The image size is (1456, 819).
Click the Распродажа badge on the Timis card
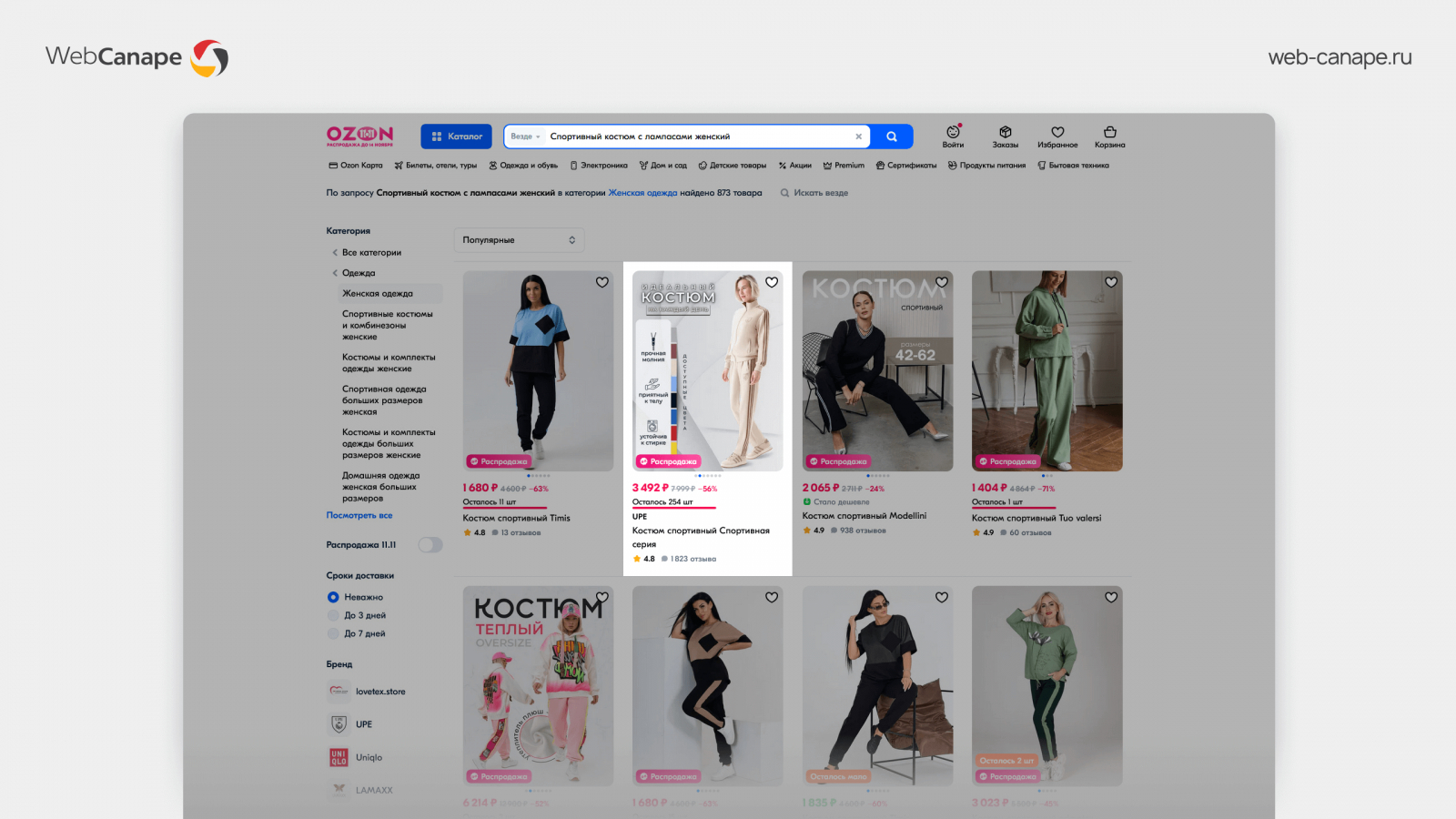[499, 461]
